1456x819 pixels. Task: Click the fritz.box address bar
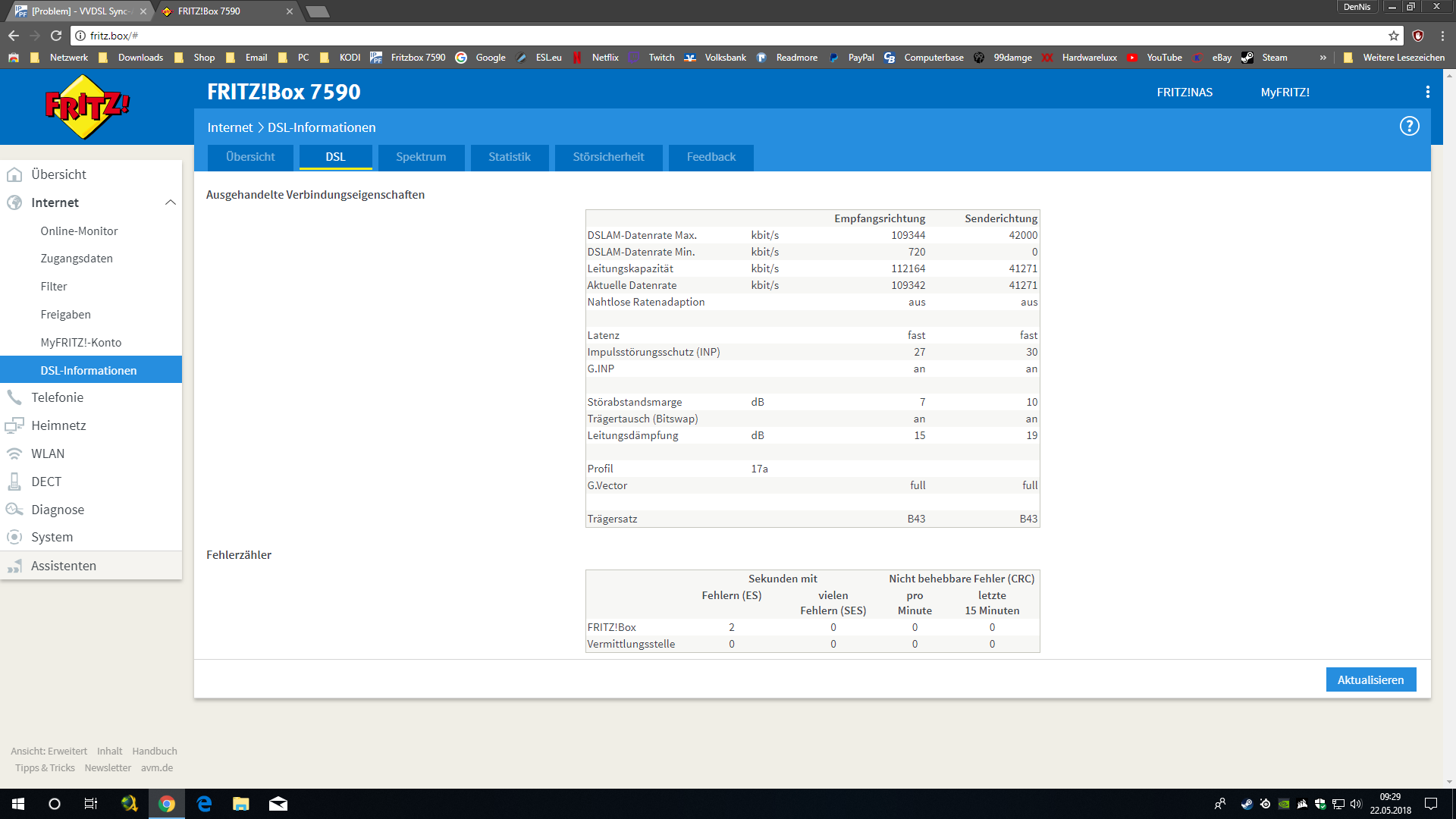(682, 36)
